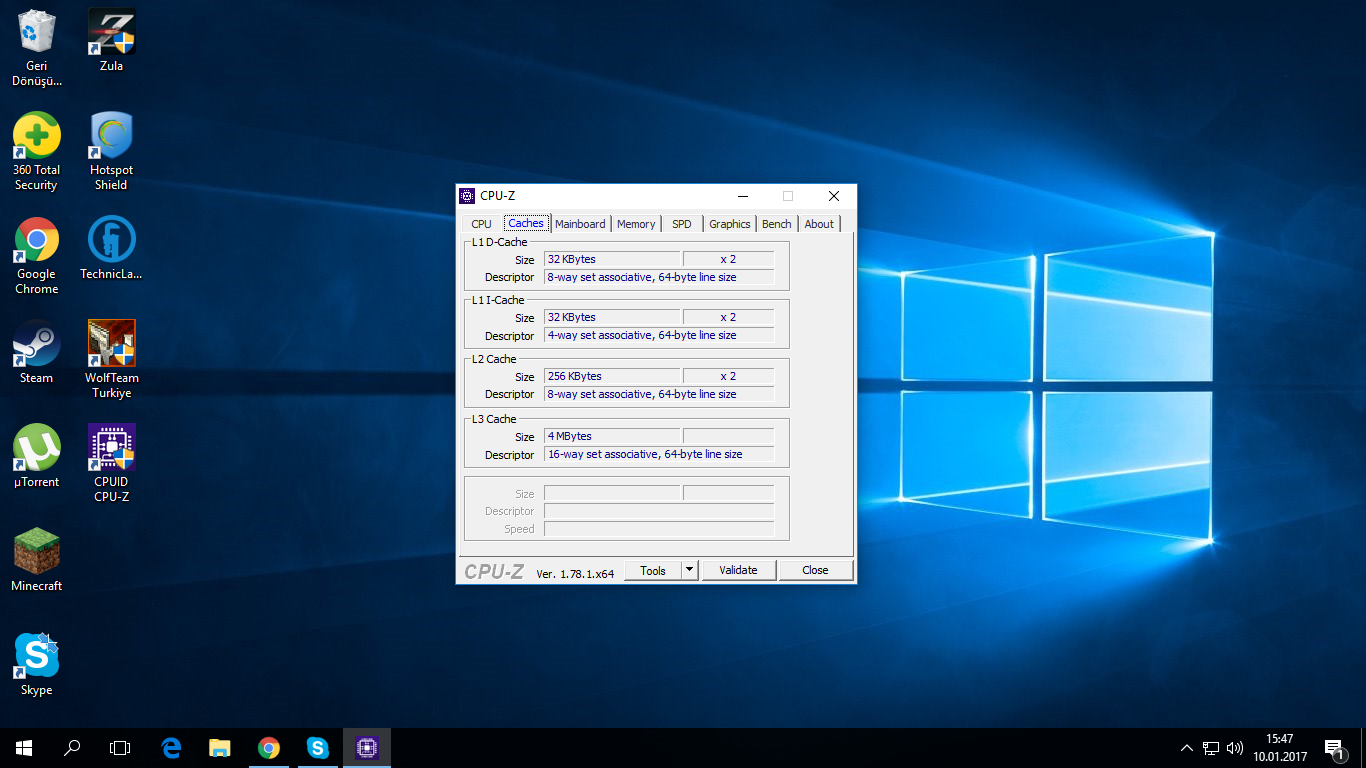Viewport: 1366px width, 768px height.
Task: Switch to the Mainboard tab
Action: tap(580, 224)
